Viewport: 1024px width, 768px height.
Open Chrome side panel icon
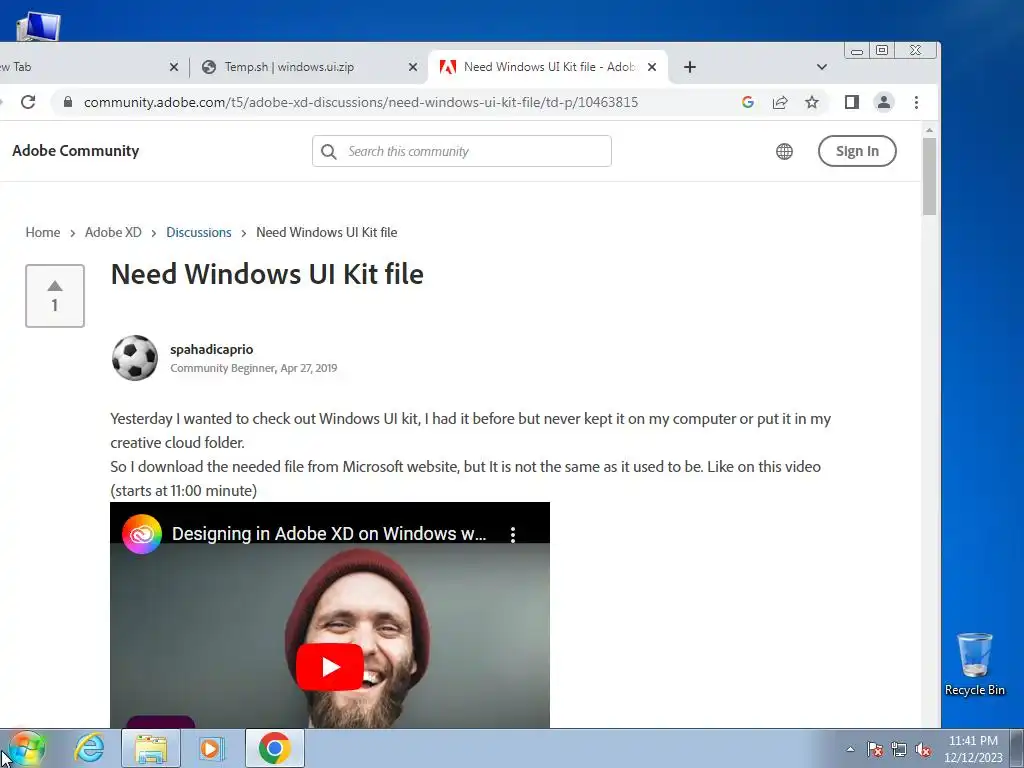pyautogui.click(x=851, y=102)
